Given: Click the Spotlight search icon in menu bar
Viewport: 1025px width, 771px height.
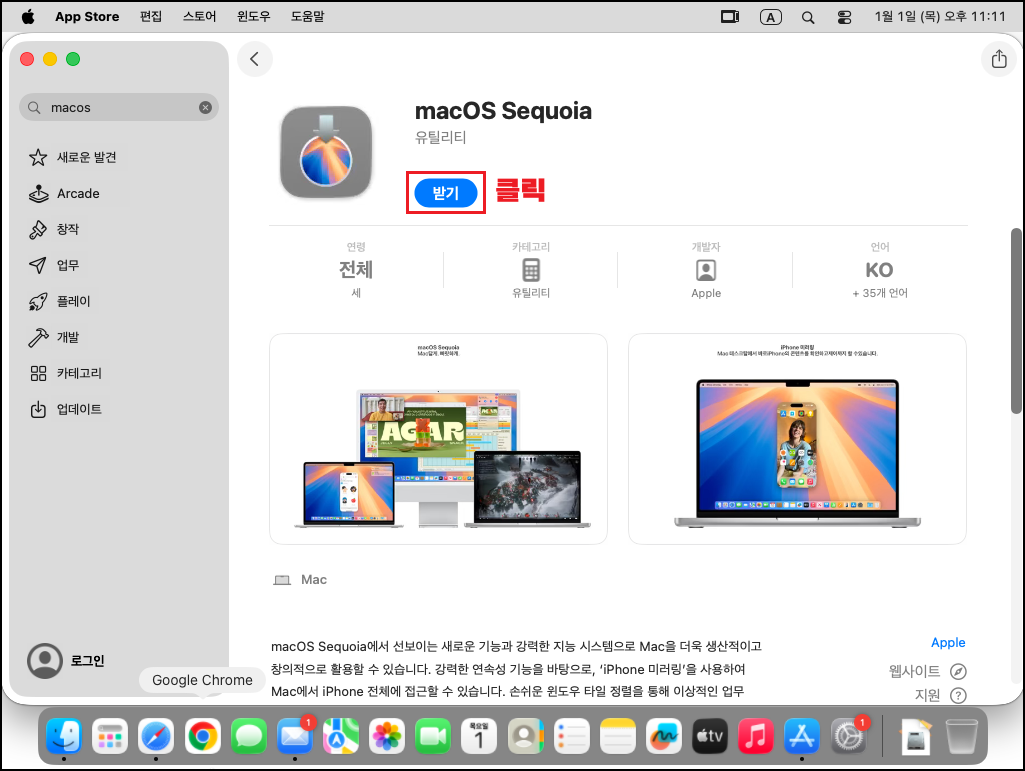Looking at the screenshot, I should (808, 18).
